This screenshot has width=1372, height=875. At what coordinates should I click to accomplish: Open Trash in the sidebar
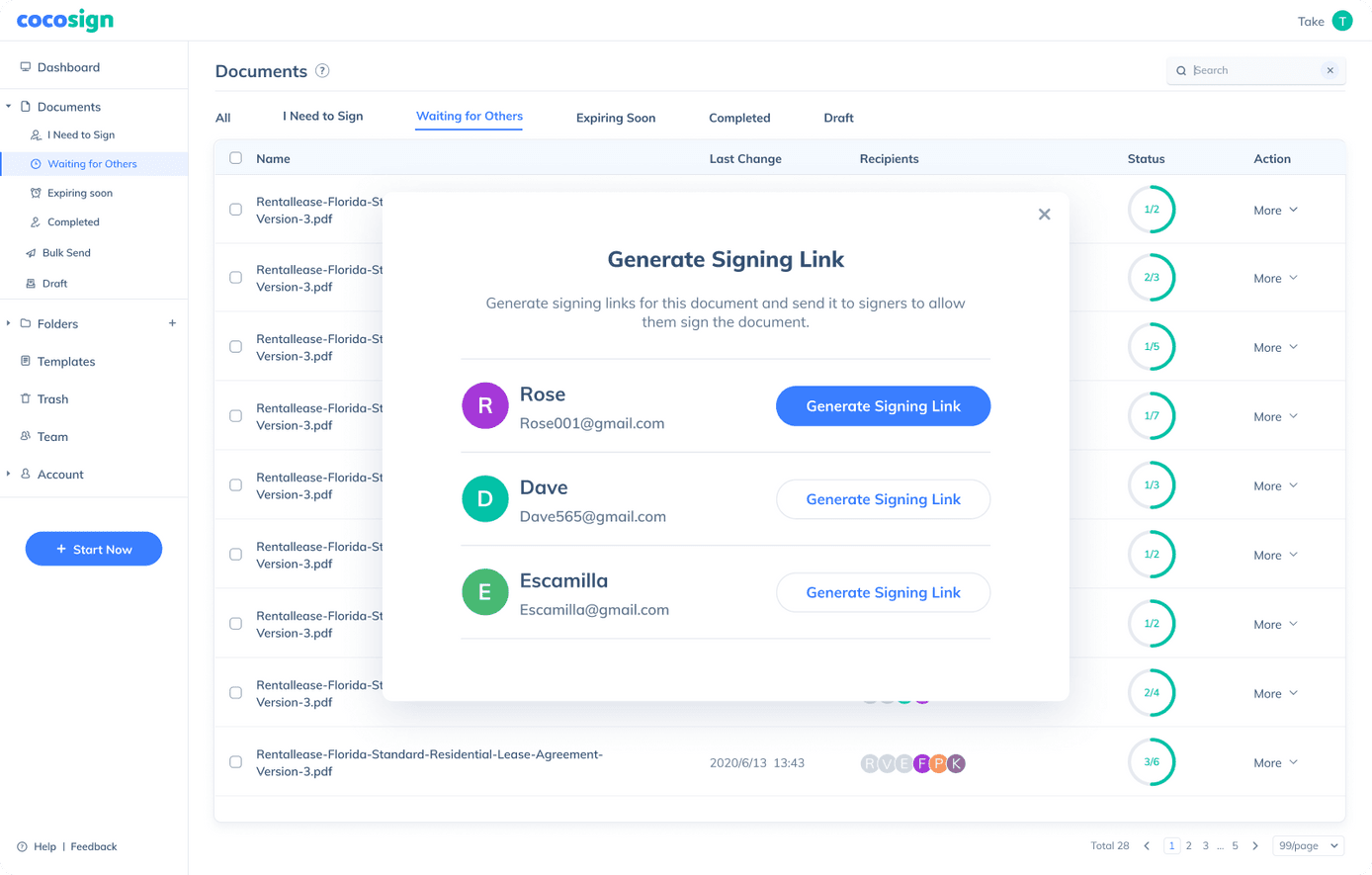[x=52, y=399]
